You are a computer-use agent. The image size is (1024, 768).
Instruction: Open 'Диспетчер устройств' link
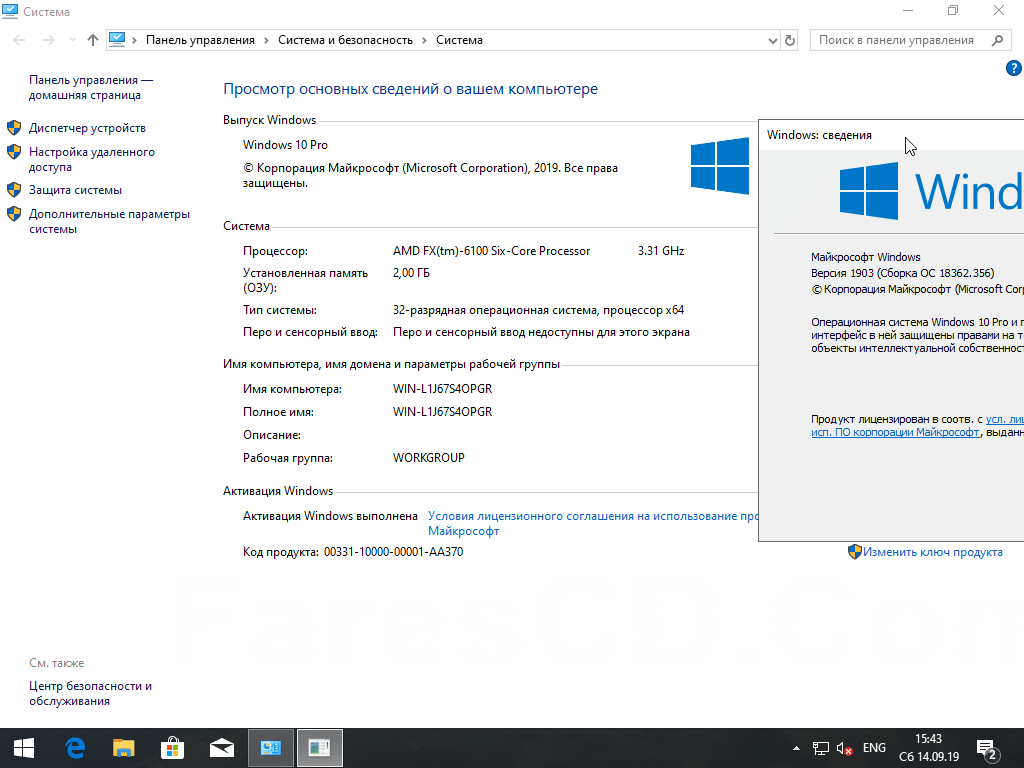pos(88,128)
